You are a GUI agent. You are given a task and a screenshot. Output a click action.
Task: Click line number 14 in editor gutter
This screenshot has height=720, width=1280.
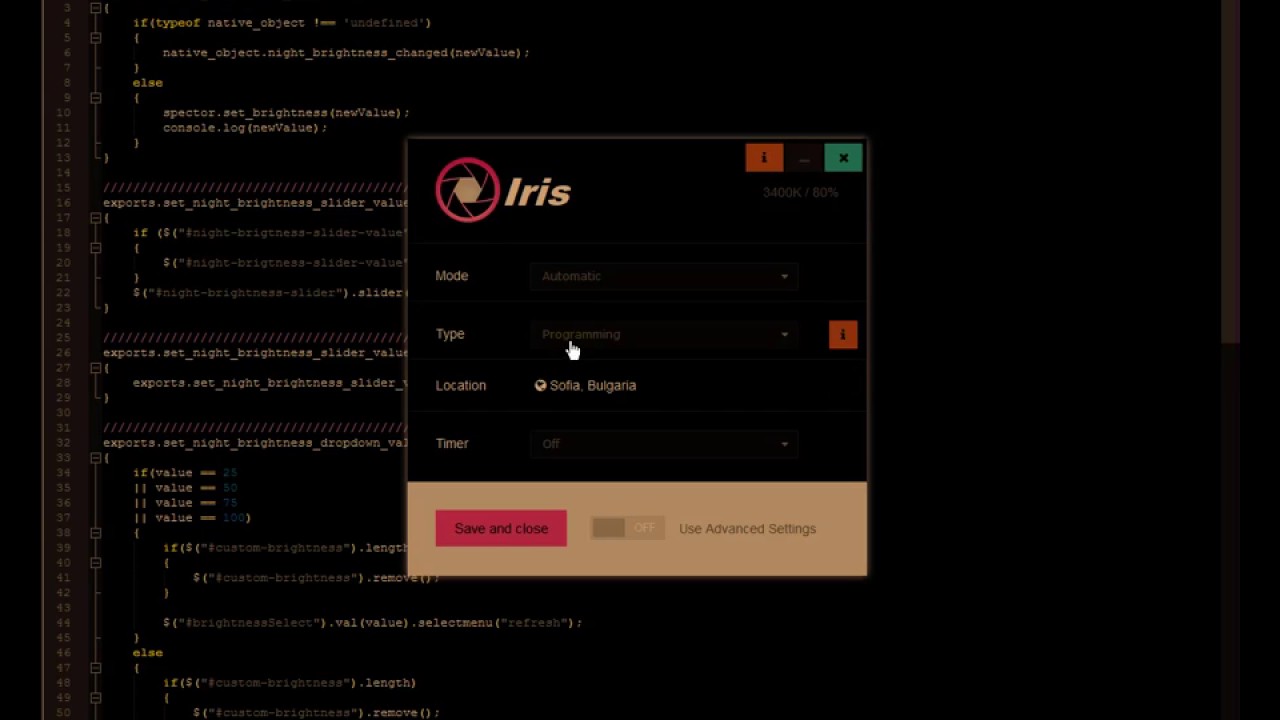(x=63, y=173)
